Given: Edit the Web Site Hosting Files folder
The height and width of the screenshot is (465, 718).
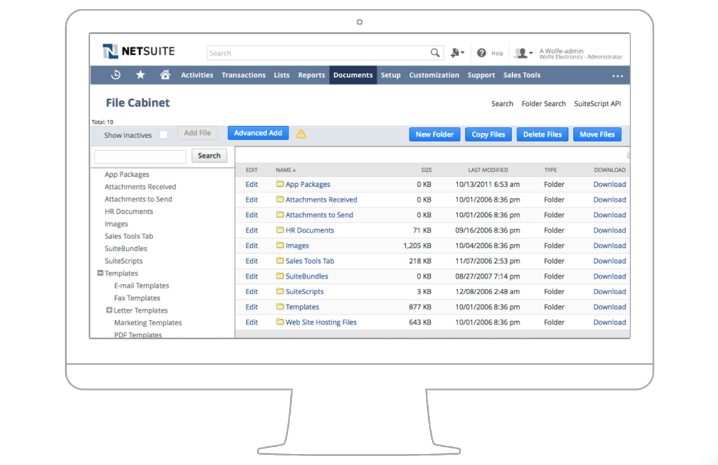Looking at the screenshot, I should (x=251, y=322).
